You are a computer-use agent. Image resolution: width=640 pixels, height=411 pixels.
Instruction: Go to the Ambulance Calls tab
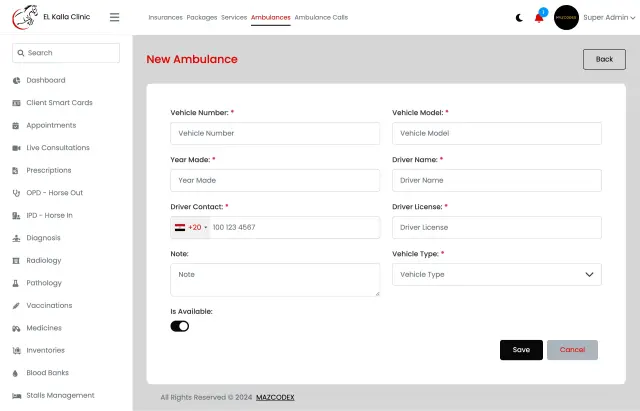(321, 18)
